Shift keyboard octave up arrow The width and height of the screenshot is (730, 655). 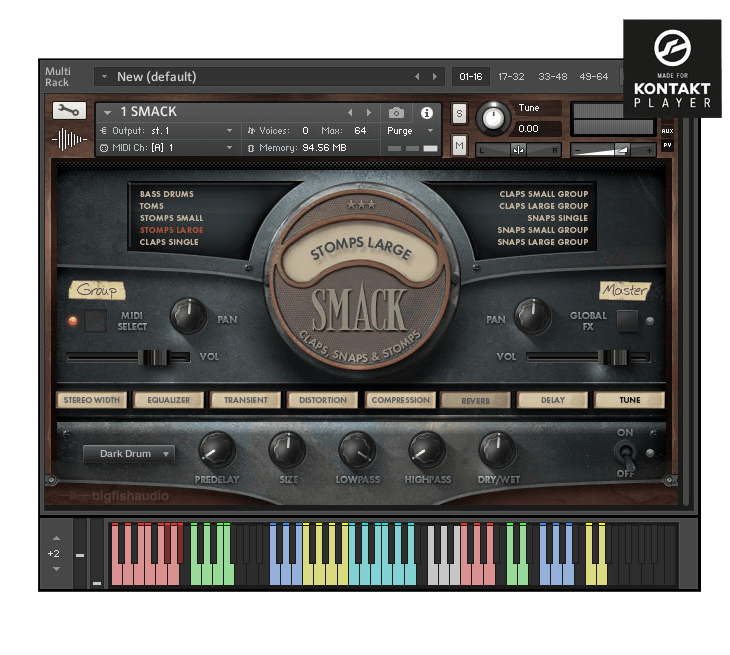56,538
